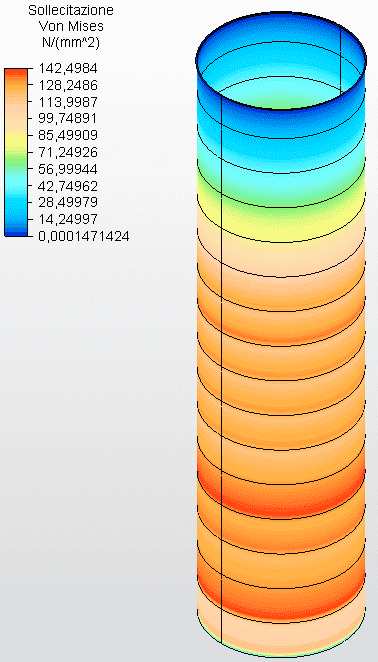378x662 pixels.
Task: Click the red top of the color legend
Action: [x=16, y=73]
